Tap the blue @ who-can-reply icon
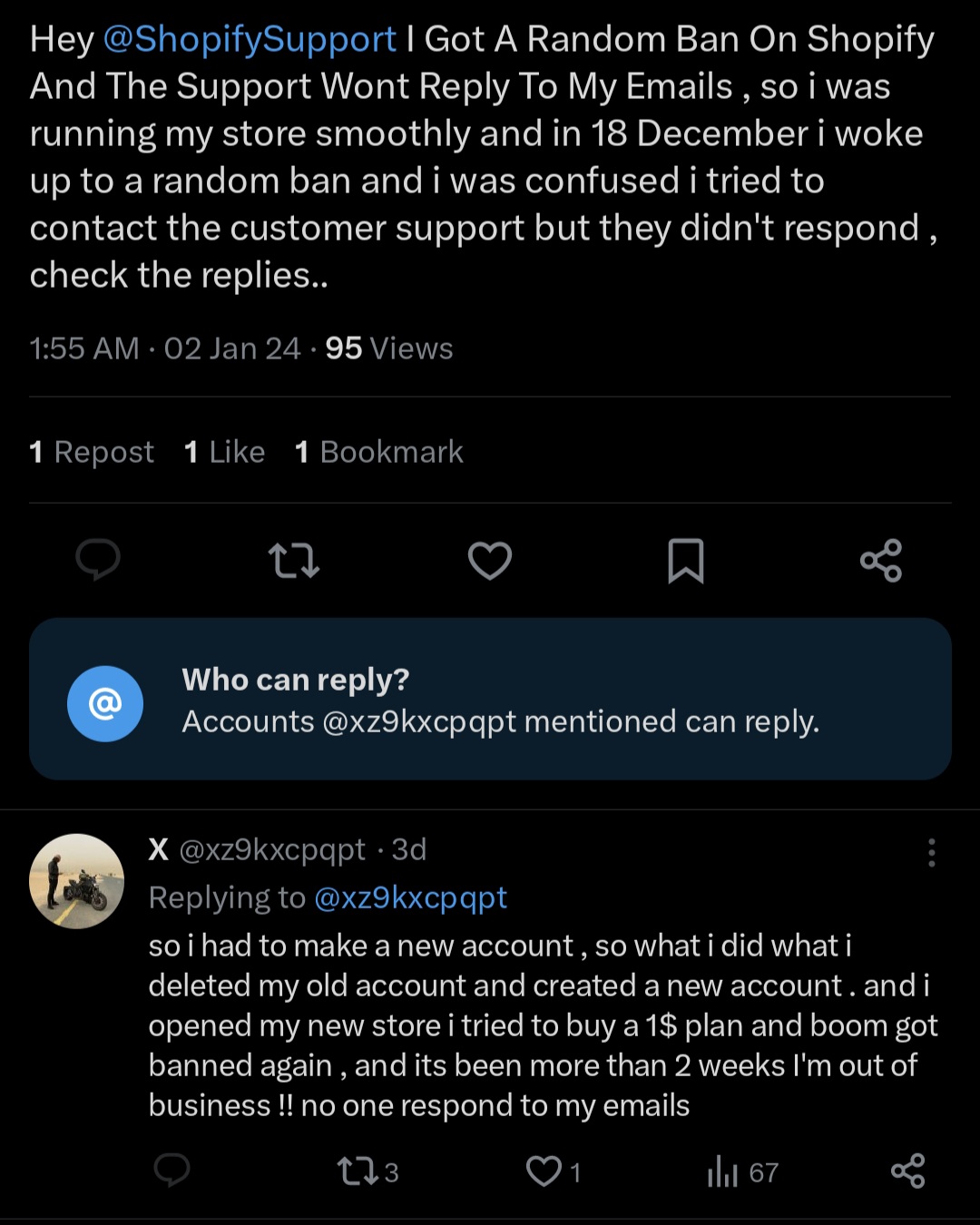 105,703
